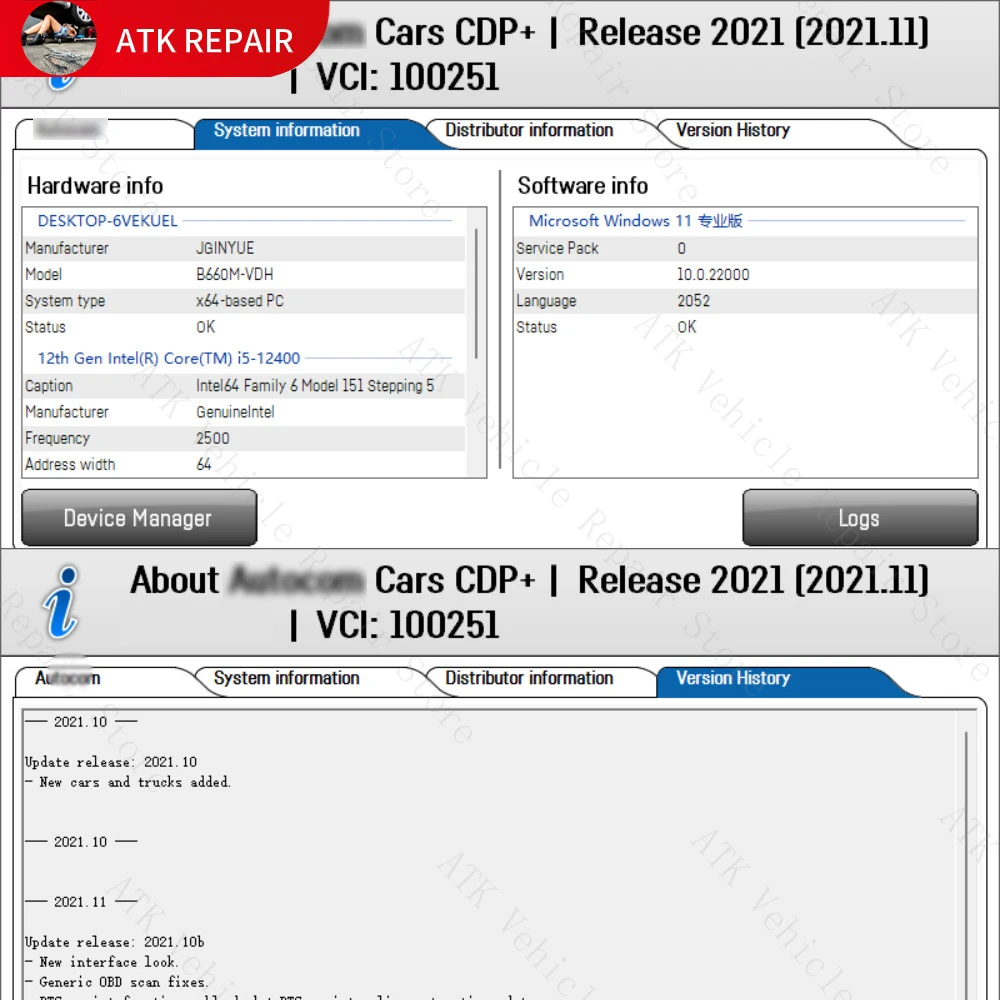This screenshot has width=1000, height=1000.
Task: Select the Model B660M-VDH row
Action: (245, 275)
